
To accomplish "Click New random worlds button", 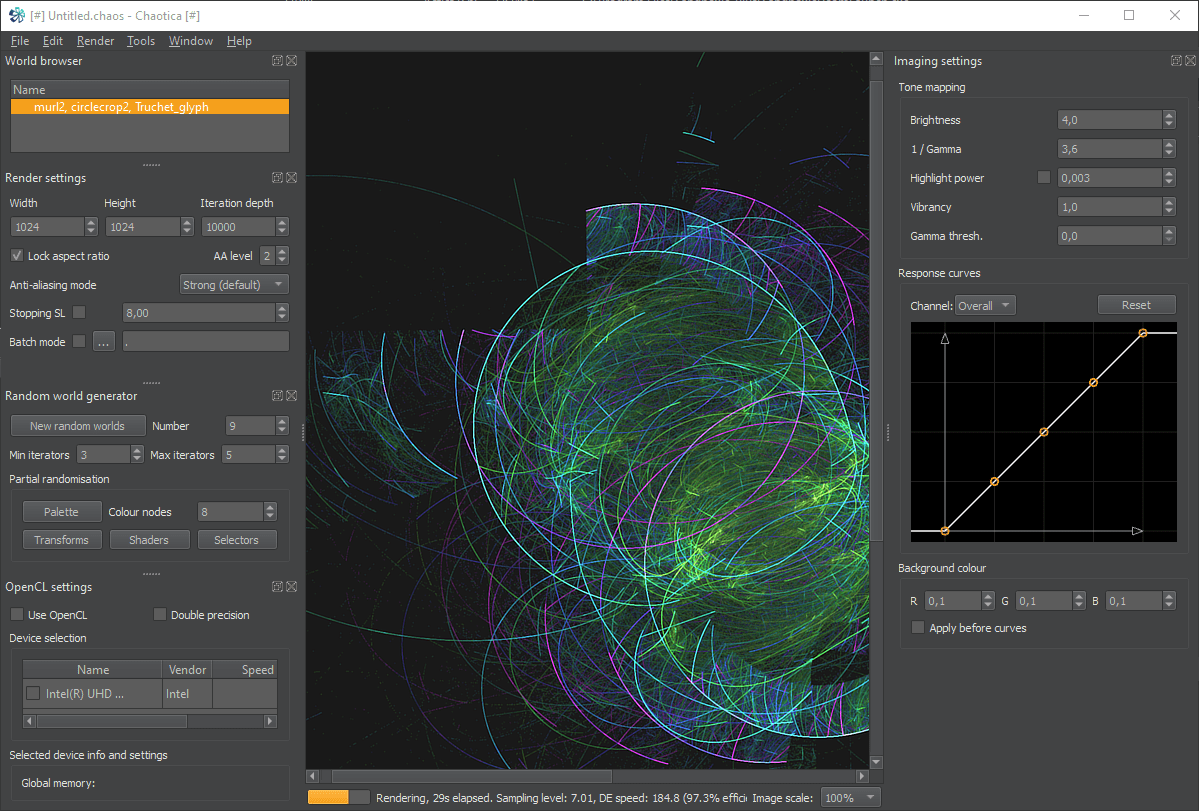I will (x=78, y=426).
